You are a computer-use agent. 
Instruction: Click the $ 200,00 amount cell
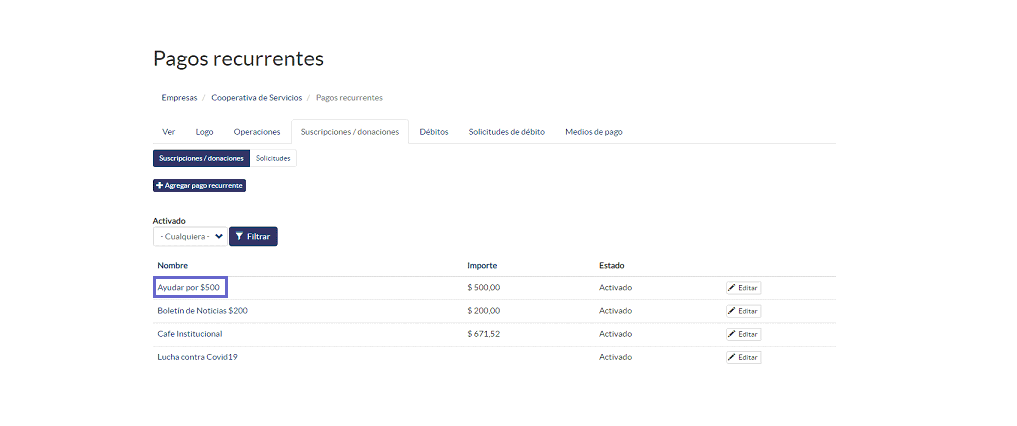(484, 311)
